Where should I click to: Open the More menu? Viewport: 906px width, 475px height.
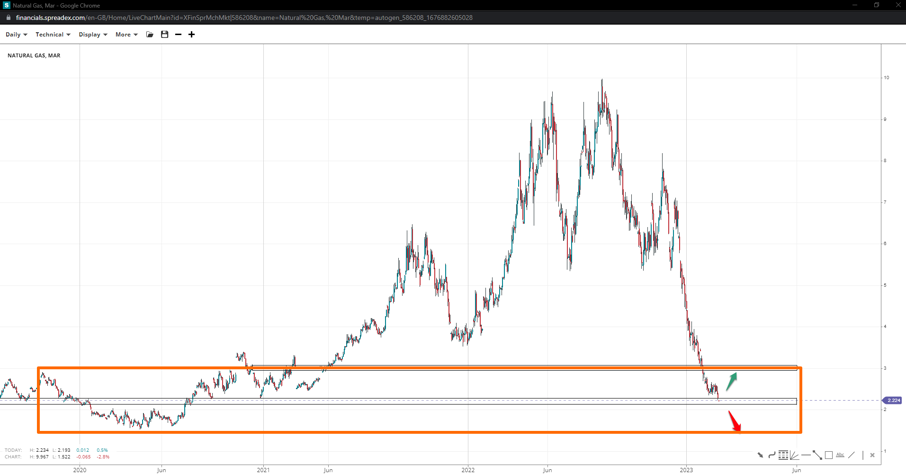click(126, 35)
